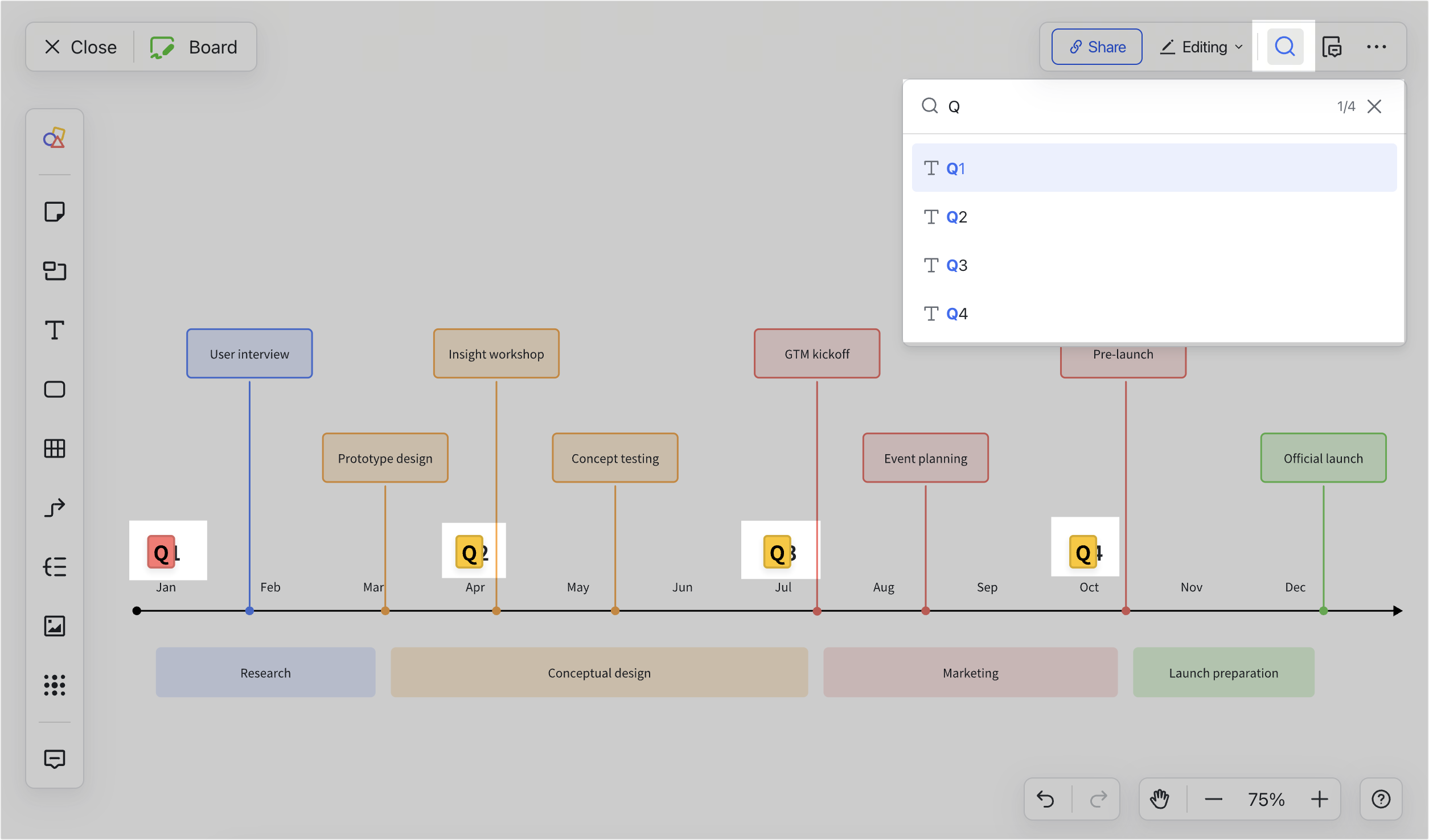The height and width of the screenshot is (840, 1429).
Task: Select the connector line tool
Action: coord(55,508)
